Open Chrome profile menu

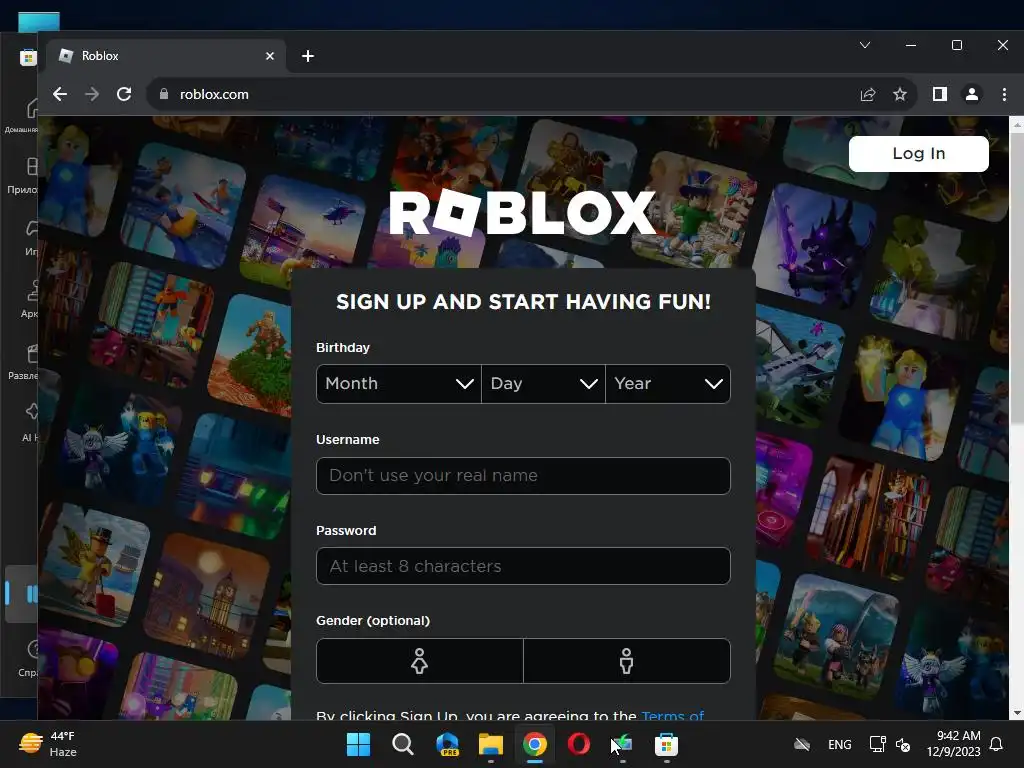click(x=972, y=94)
